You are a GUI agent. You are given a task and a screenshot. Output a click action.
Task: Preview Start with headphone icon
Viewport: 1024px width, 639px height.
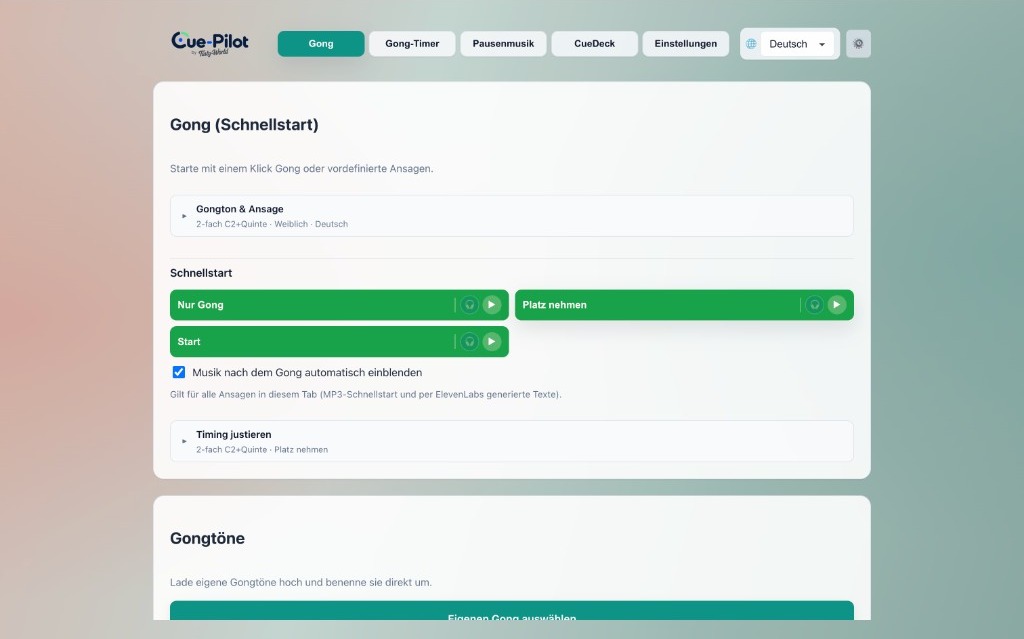click(x=469, y=342)
